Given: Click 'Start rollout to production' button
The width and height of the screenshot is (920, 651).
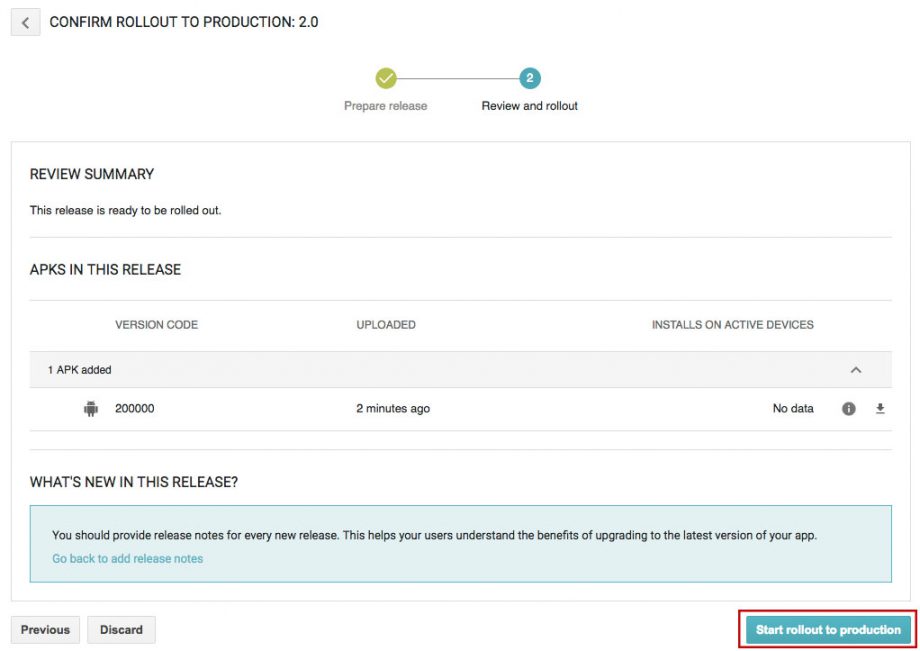Looking at the screenshot, I should coord(828,630).
